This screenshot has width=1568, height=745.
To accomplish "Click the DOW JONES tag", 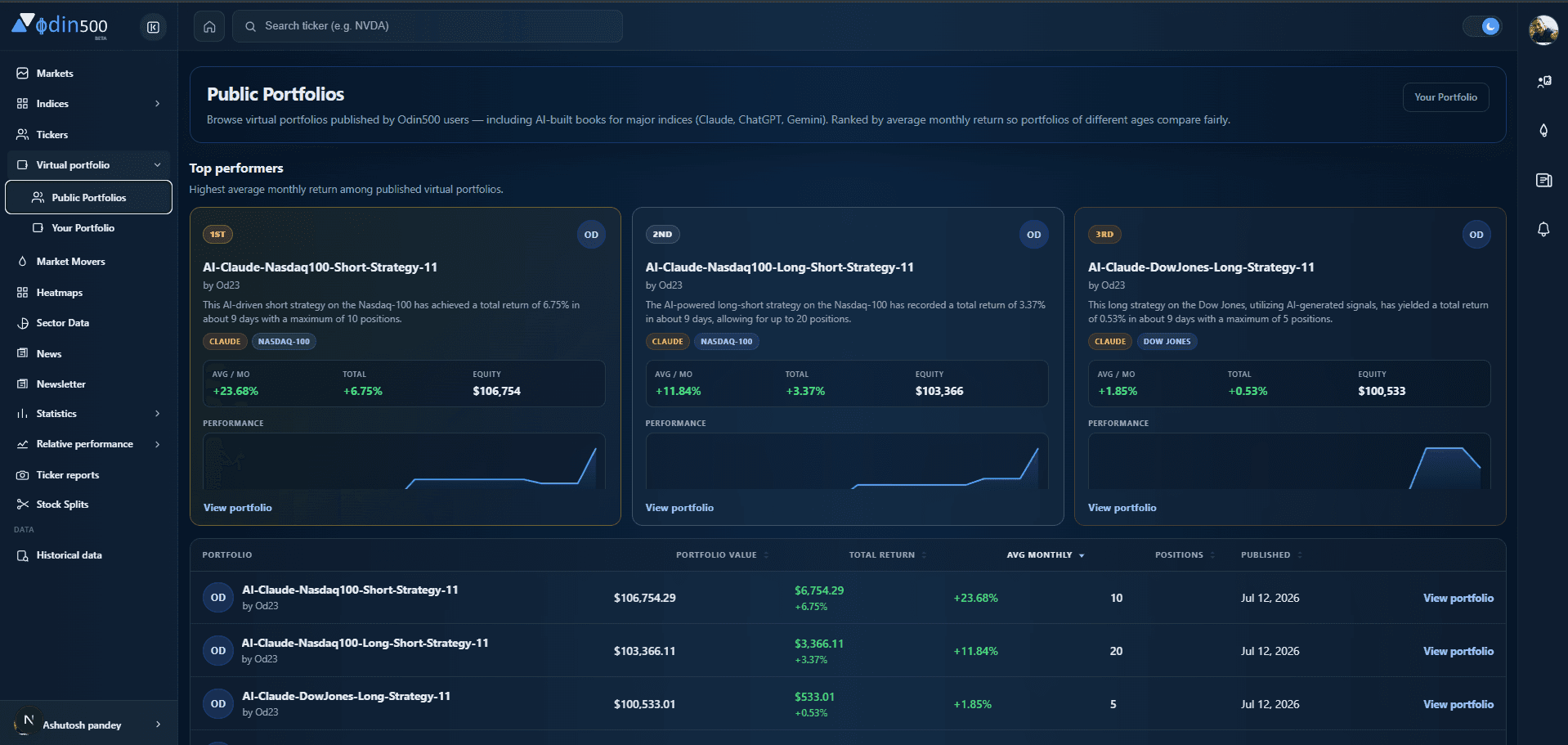I will 1167,342.
